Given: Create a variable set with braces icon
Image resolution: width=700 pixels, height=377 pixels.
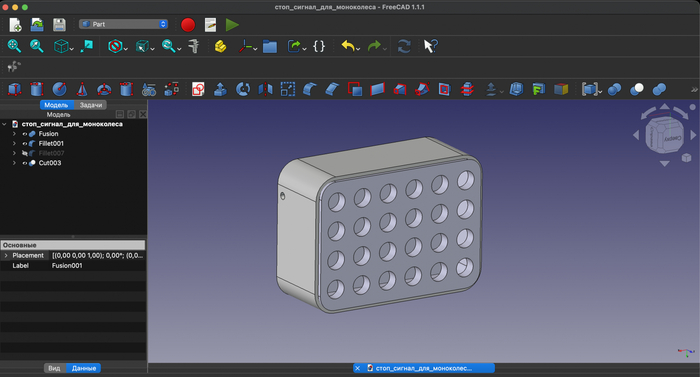Looking at the screenshot, I should click(319, 46).
